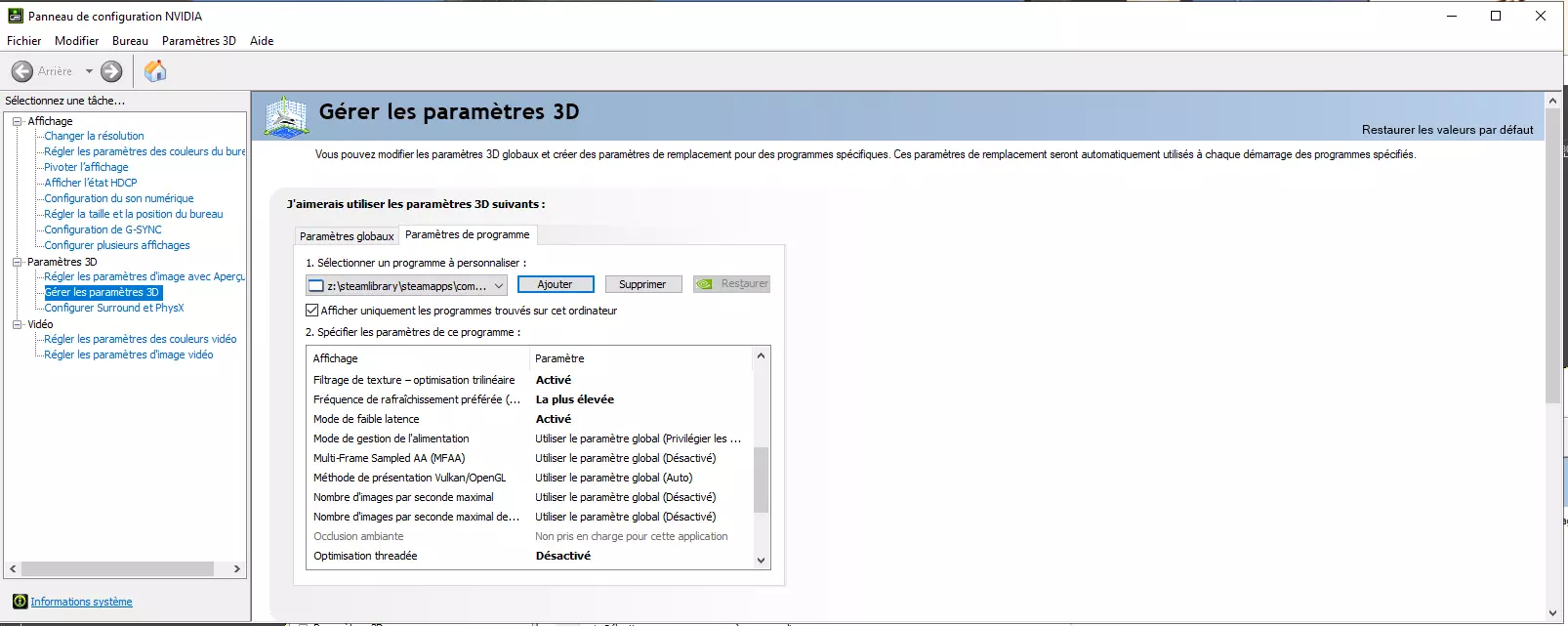Click La plus élevée refresh value
The width and height of the screenshot is (1568, 626).
(575, 399)
